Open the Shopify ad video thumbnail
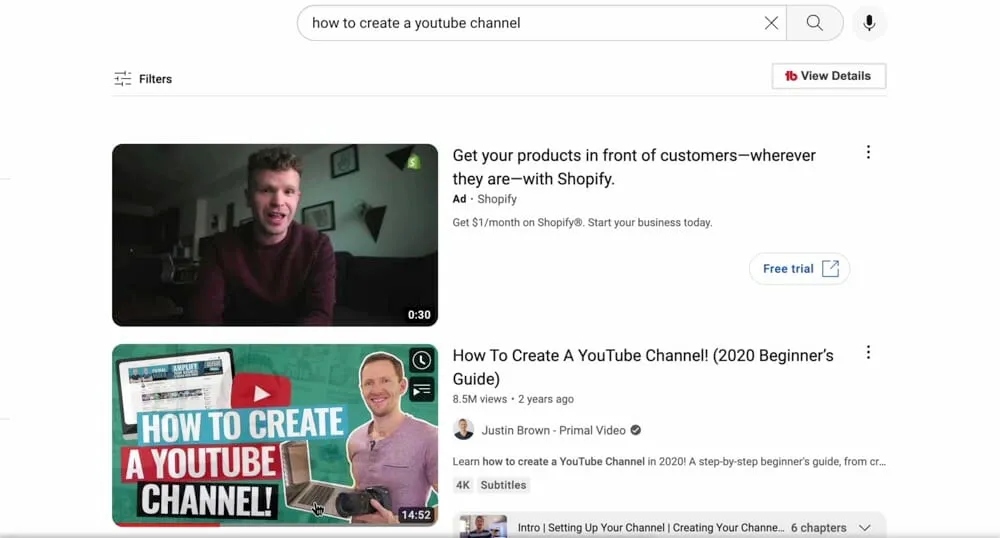The image size is (1000, 538). (x=275, y=235)
